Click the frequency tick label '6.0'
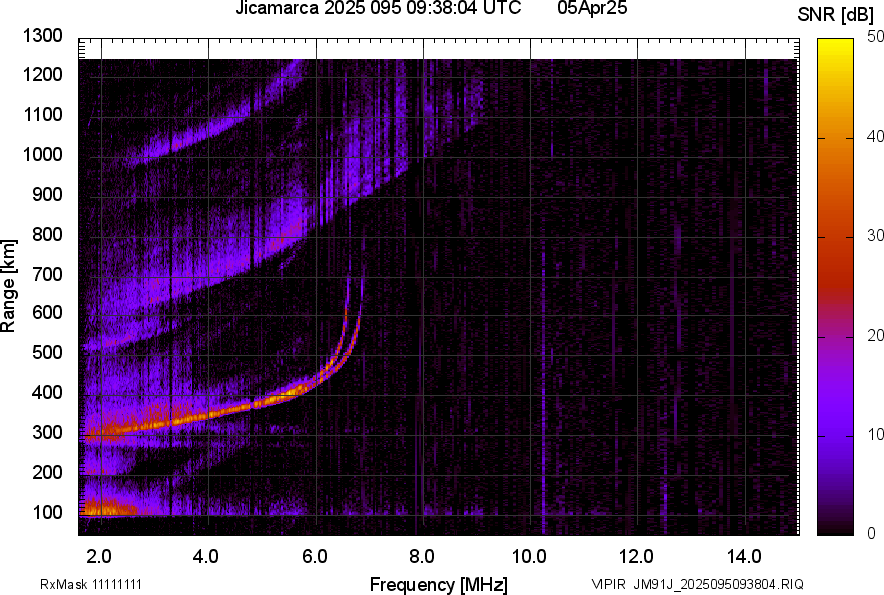Image resolution: width=884 pixels, height=595 pixels. 315,557
